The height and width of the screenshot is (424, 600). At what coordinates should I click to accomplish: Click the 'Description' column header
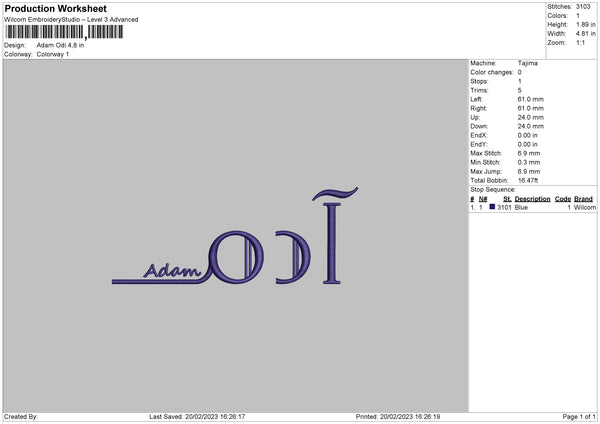point(532,199)
